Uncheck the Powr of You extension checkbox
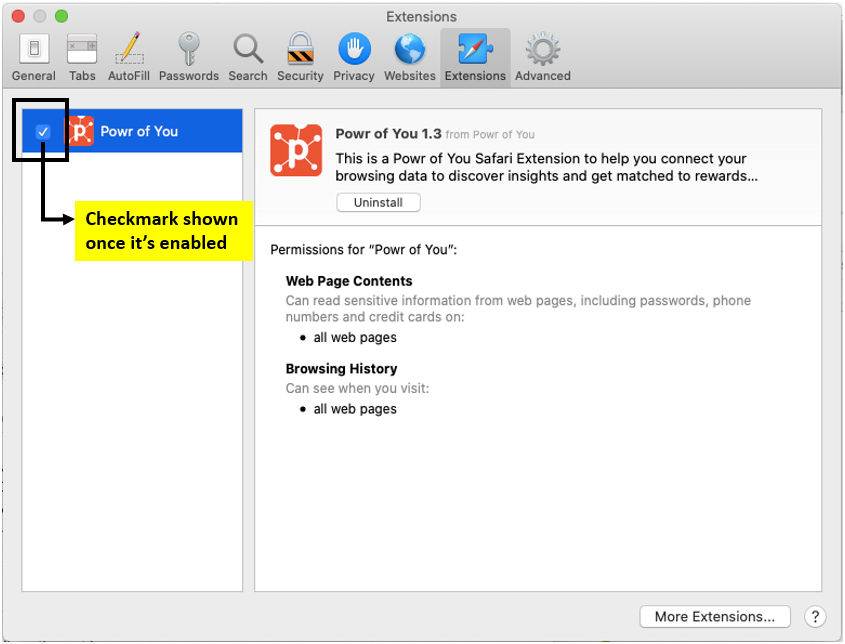 [x=43, y=131]
